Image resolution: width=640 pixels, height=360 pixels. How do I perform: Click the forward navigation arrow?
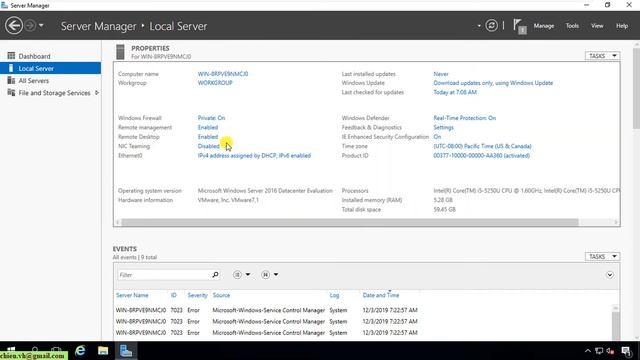[x=30, y=26]
